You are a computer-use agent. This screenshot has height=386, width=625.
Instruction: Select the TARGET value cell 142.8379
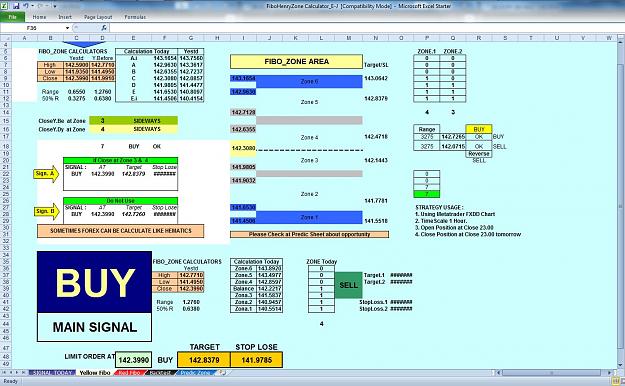coord(204,360)
